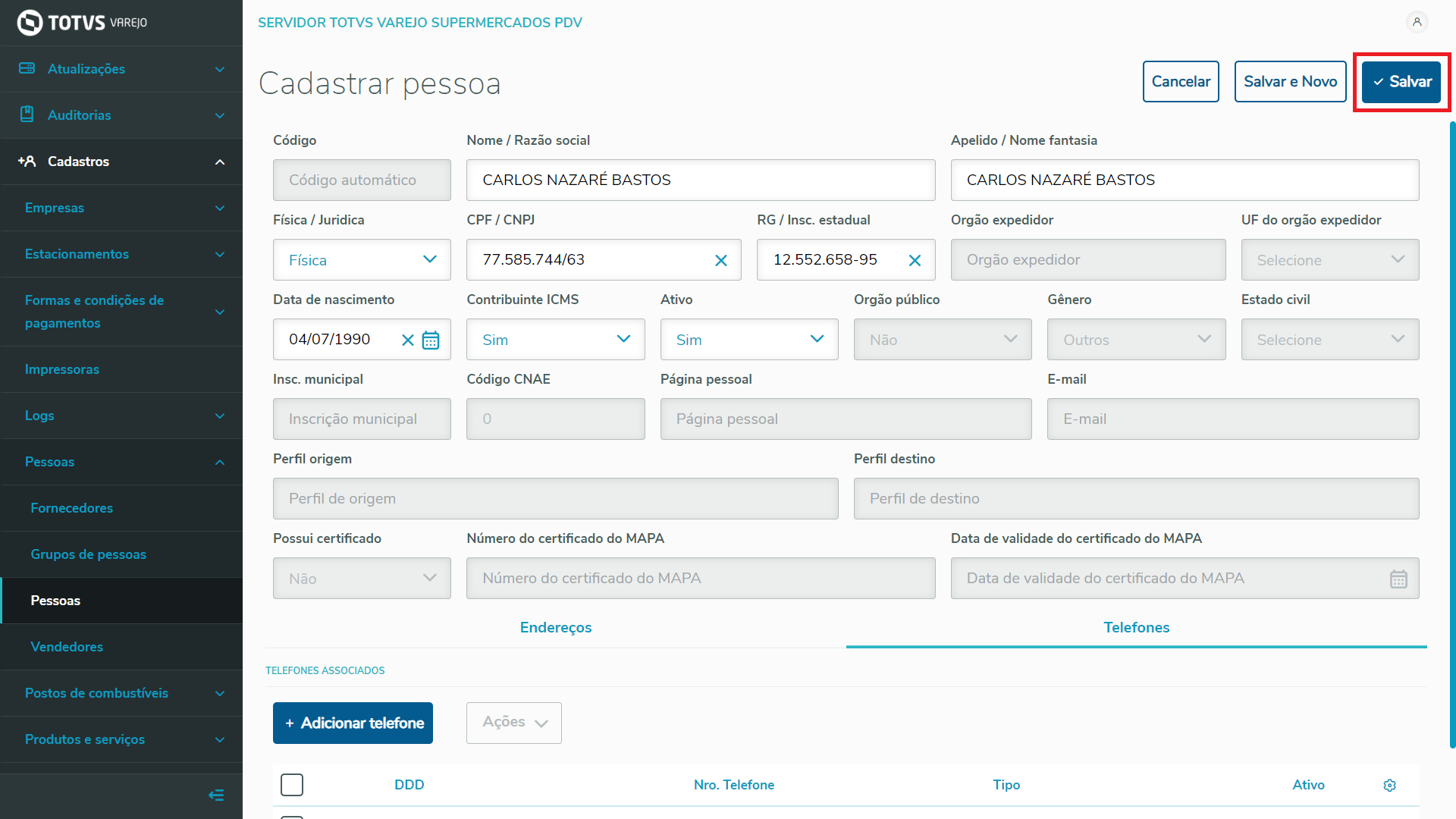This screenshot has width=1456, height=819.
Task: Expand the Atualizações menu
Action: click(121, 69)
